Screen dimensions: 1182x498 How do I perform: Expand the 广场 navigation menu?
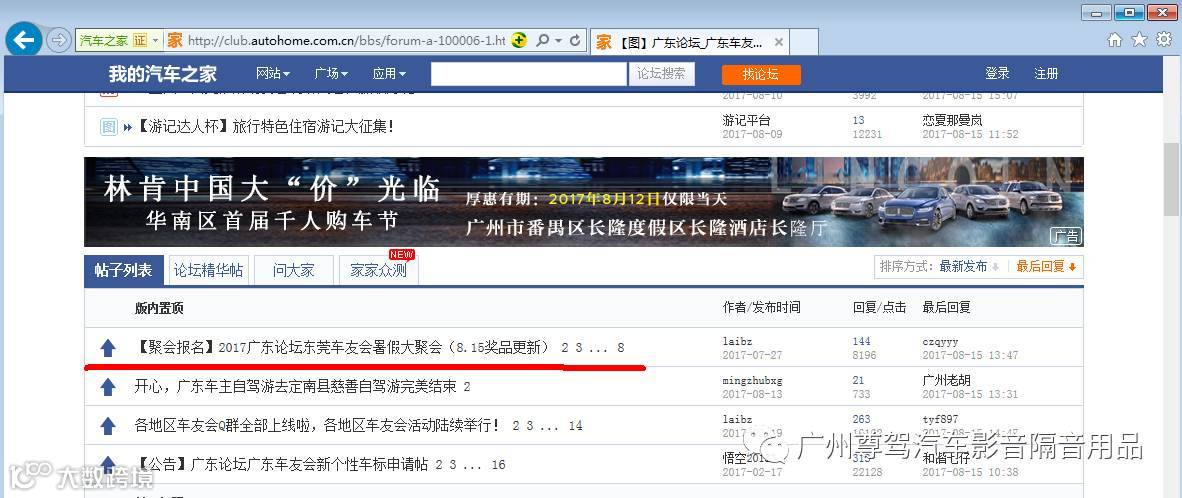[331, 74]
